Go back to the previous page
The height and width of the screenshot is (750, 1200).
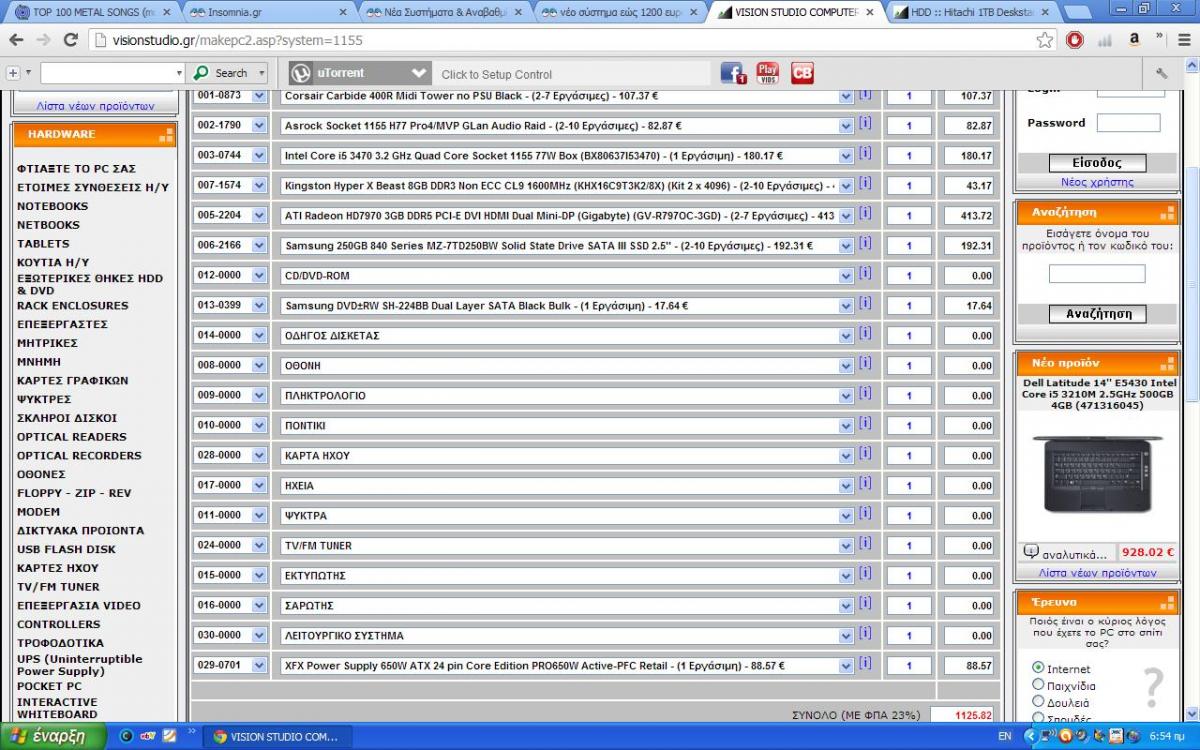(x=16, y=41)
